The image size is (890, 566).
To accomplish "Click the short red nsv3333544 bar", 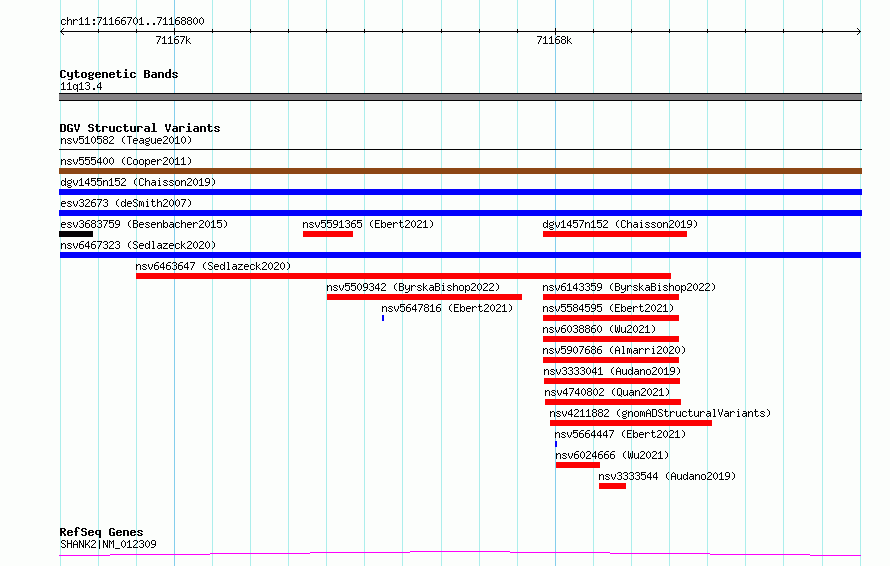I will coord(612,486).
